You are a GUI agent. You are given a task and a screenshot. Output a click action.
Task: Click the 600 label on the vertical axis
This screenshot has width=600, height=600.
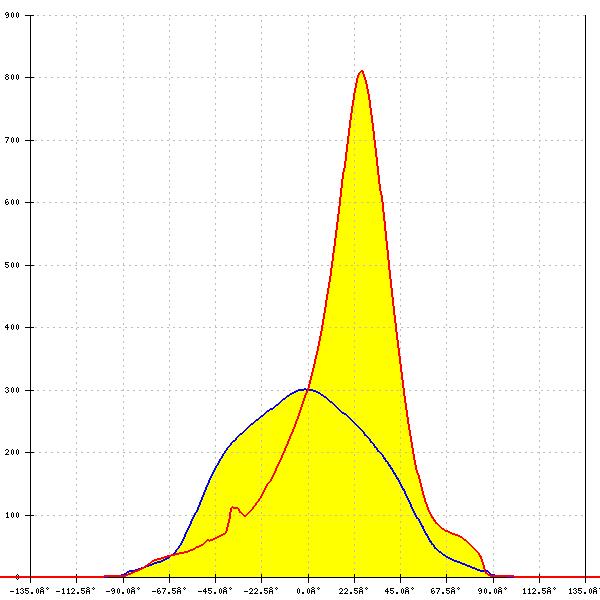pos(12,202)
